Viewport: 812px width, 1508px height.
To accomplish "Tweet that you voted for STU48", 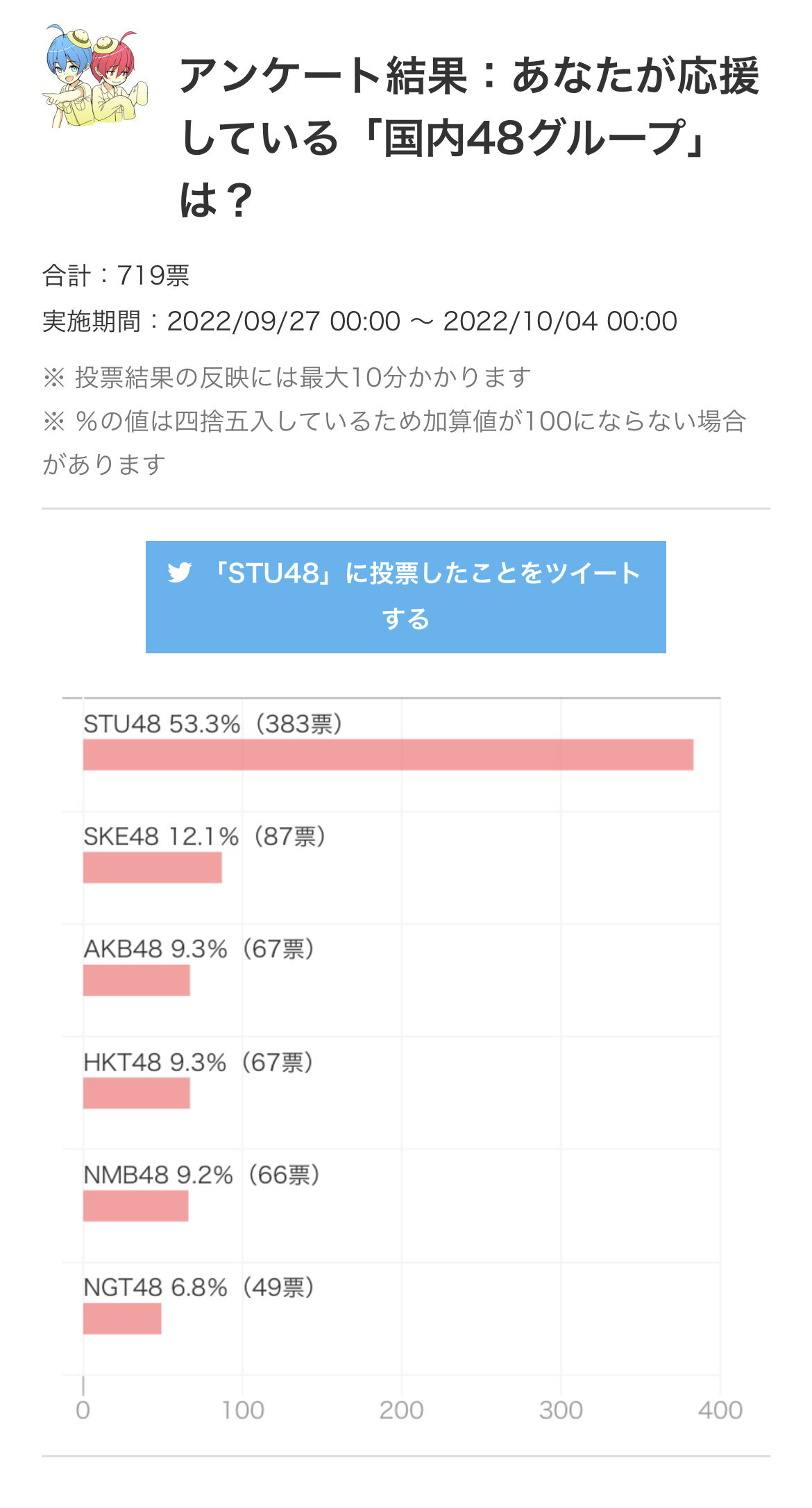I will 405,596.
